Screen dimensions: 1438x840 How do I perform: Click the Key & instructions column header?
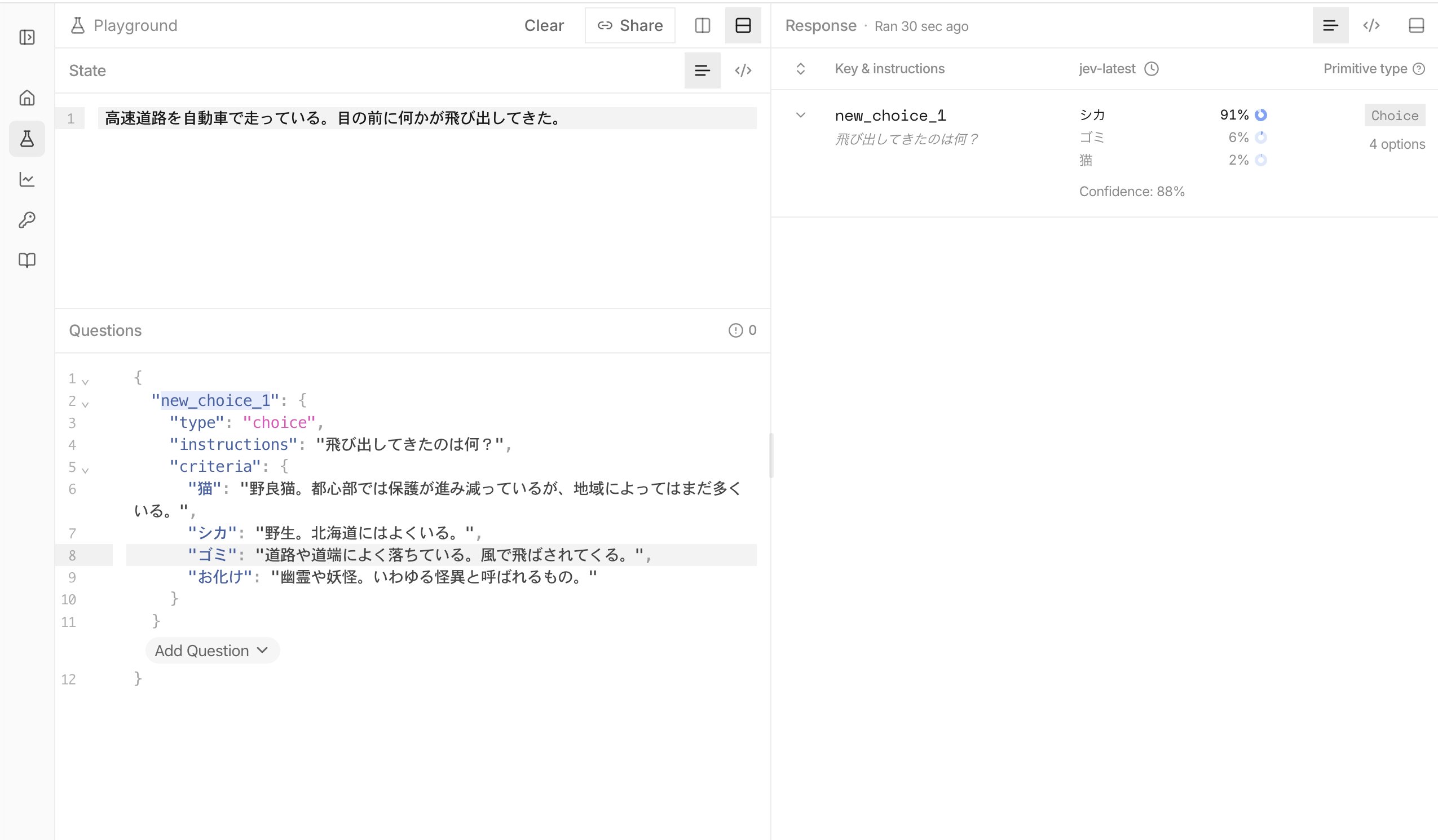pyautogui.click(x=890, y=69)
